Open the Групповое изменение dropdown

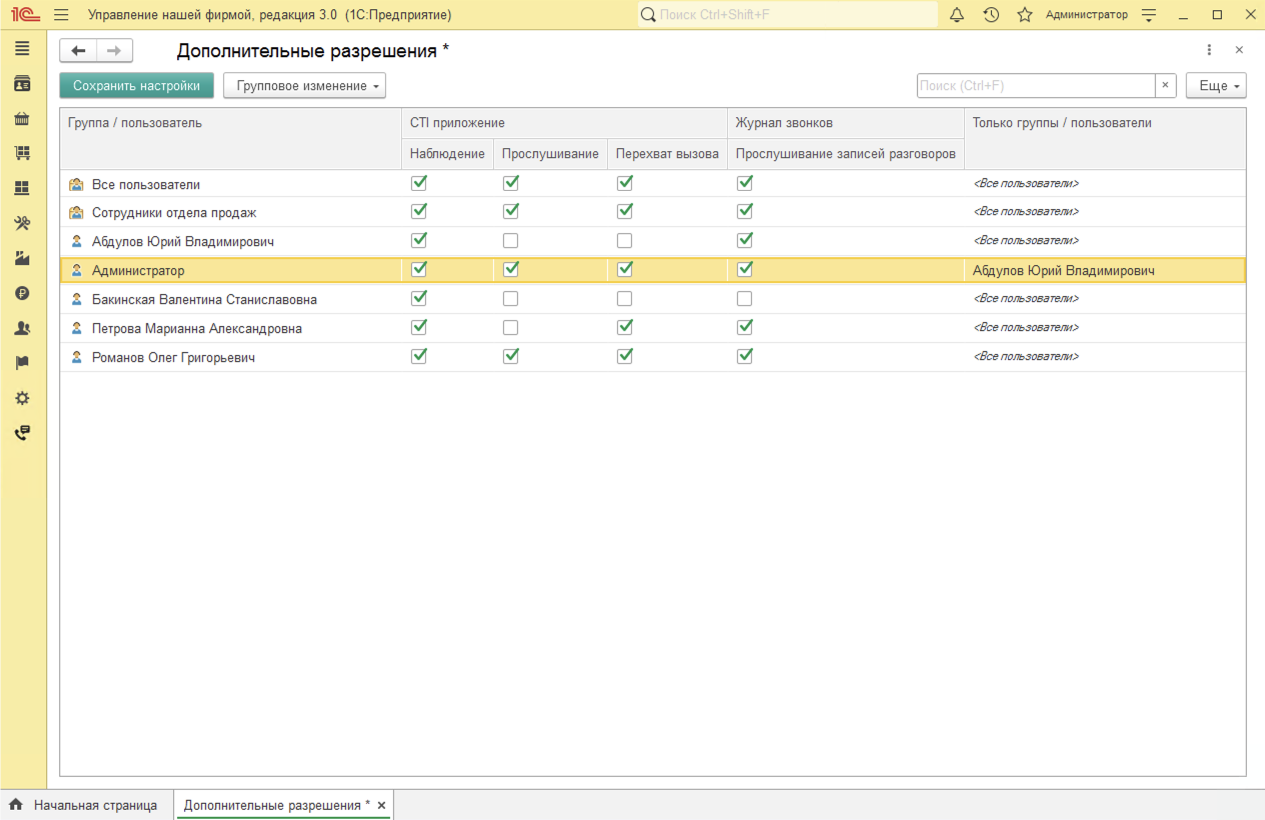point(304,86)
